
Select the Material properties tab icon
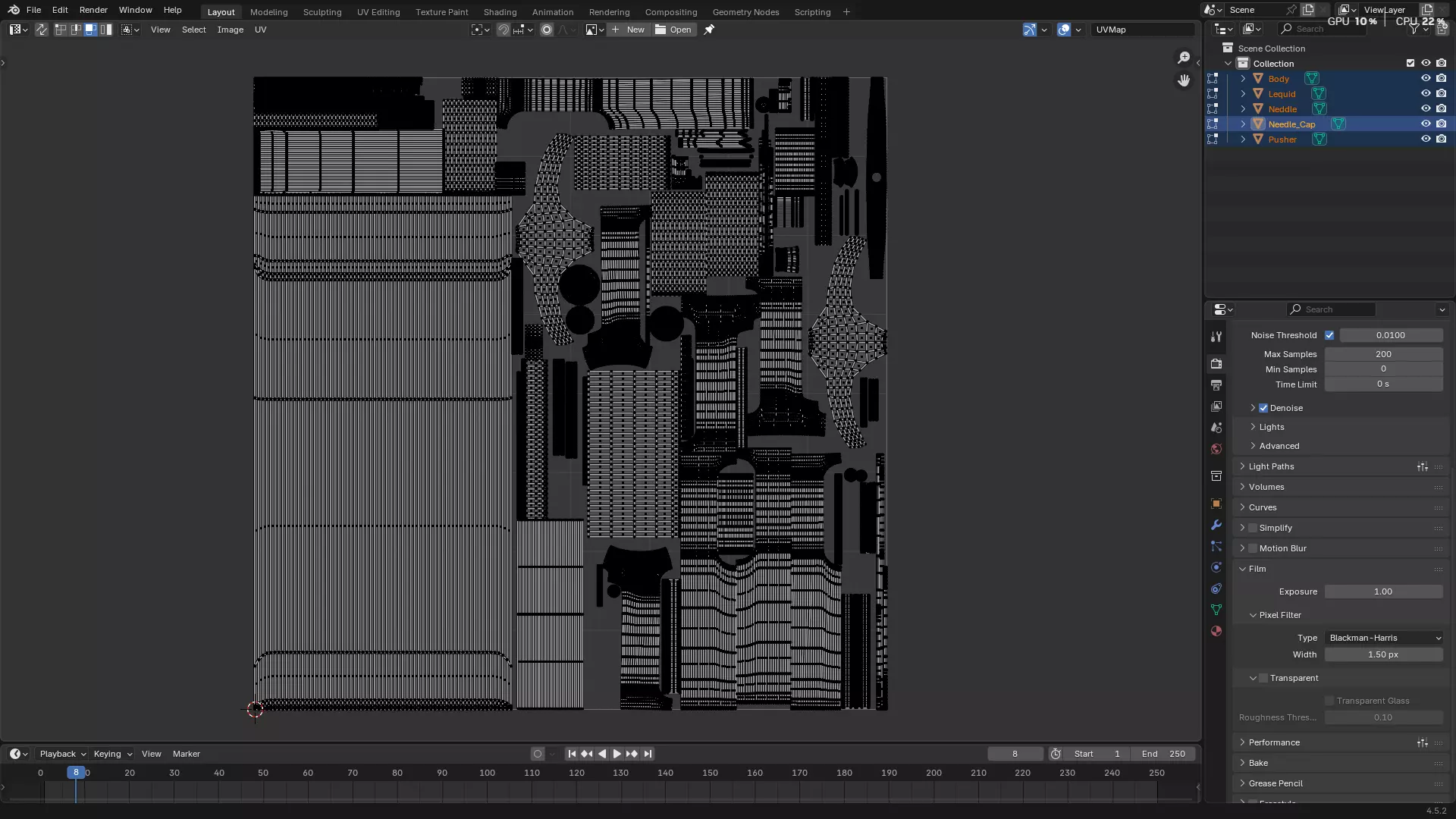pos(1216,631)
